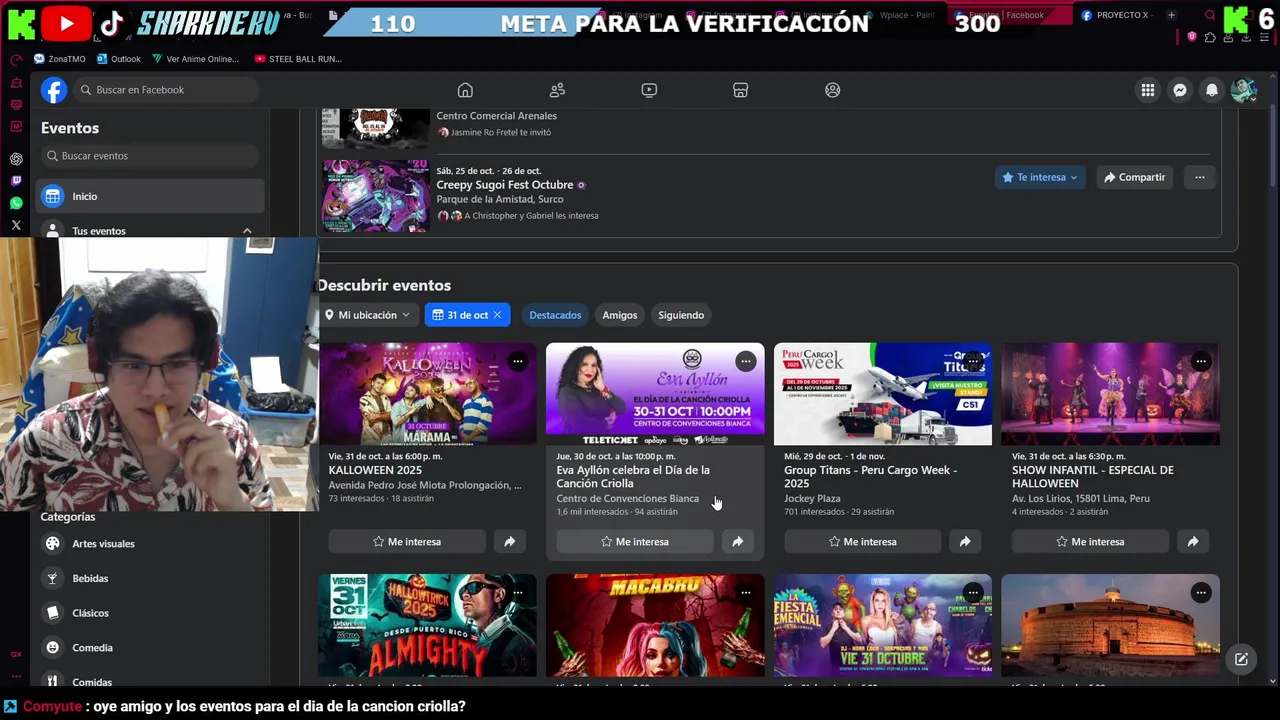The height and width of the screenshot is (720, 1280).
Task: Open the Facebook menu grid icon
Action: (x=1148, y=90)
